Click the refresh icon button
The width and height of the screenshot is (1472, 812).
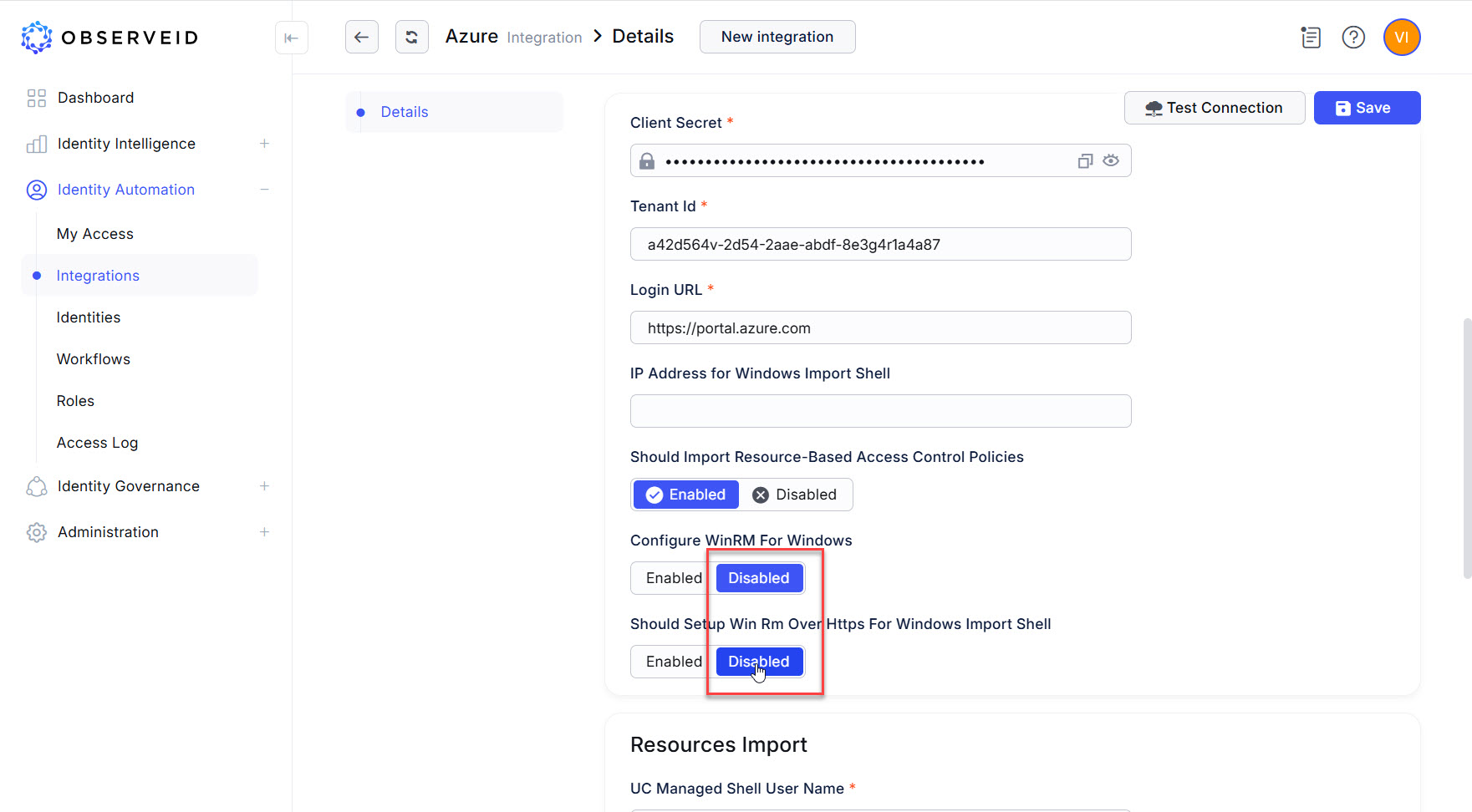point(411,37)
